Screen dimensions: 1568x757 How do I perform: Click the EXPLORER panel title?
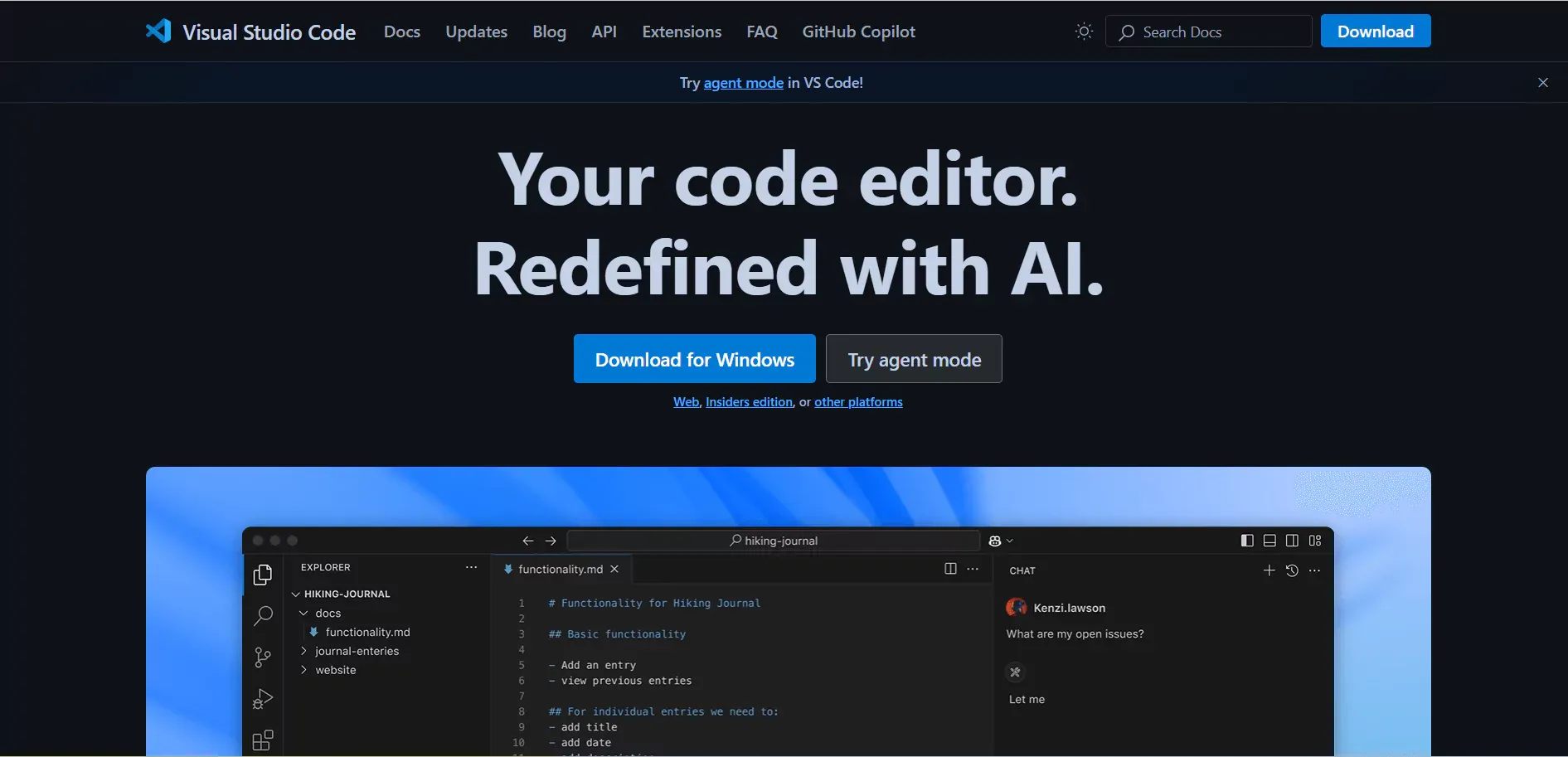pos(326,567)
